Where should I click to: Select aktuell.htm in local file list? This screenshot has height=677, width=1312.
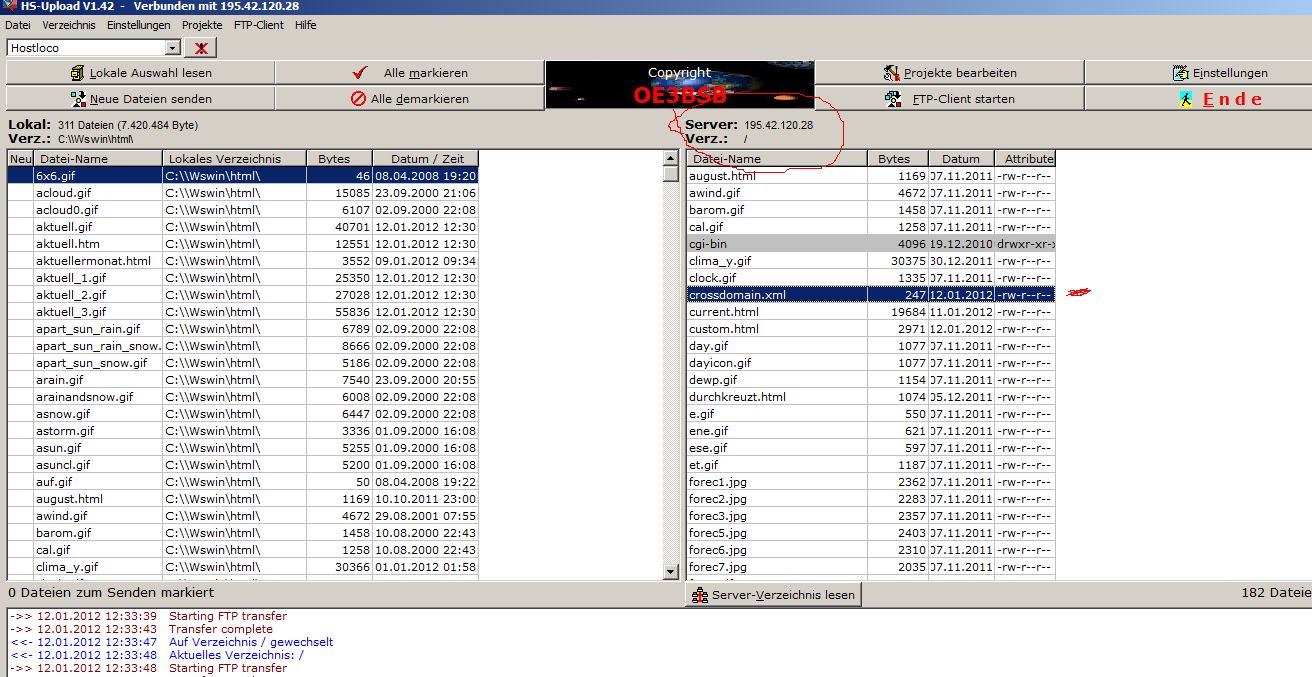[x=68, y=244]
